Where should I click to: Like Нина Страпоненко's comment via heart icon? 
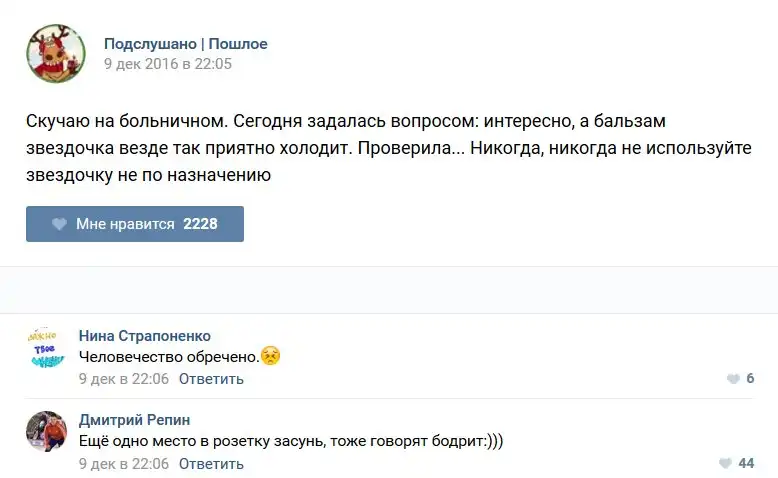(x=733, y=379)
